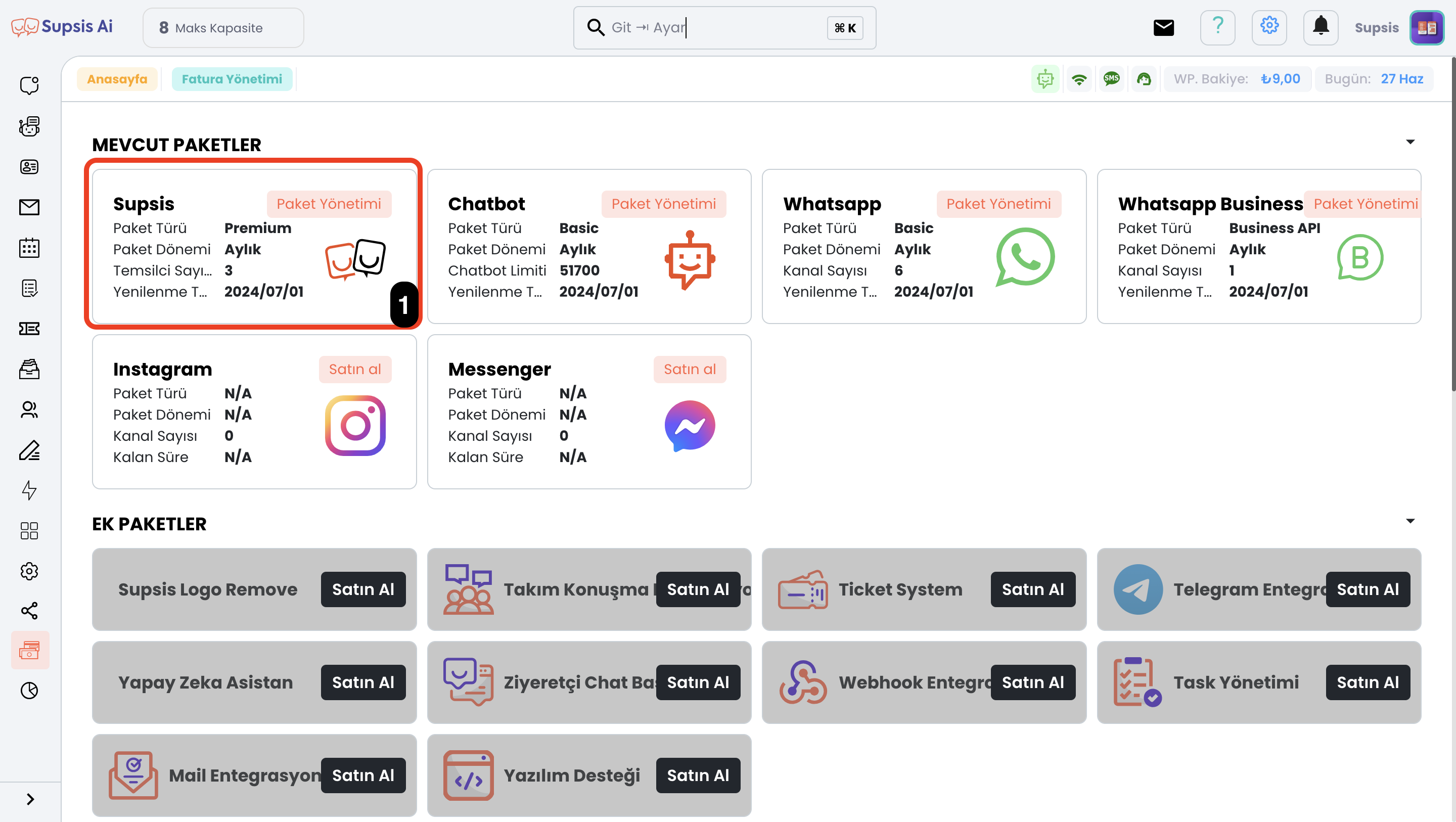Expand the sidebar with the chevron arrow

[30, 799]
